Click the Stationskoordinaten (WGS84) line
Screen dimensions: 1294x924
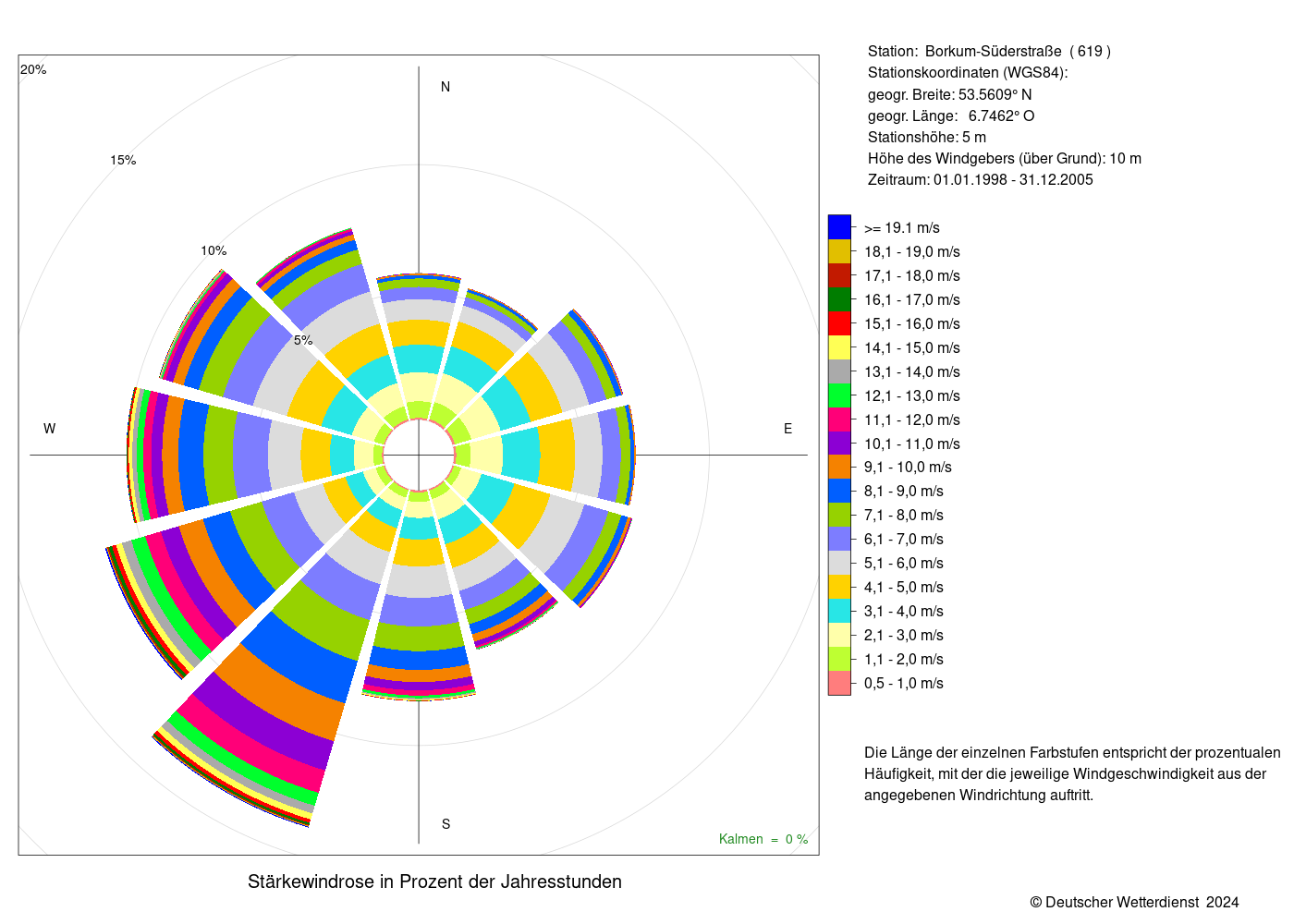(968, 73)
